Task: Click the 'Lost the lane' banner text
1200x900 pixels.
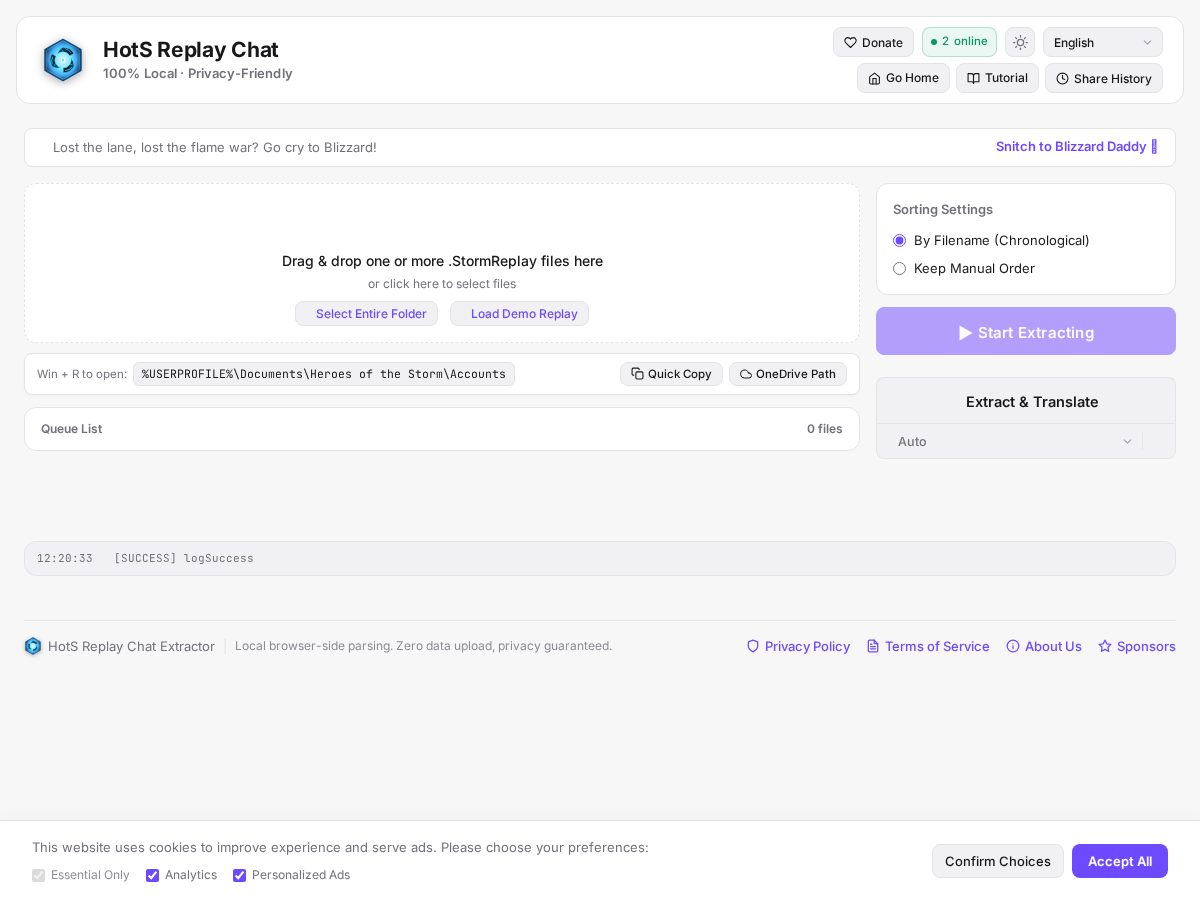Action: pos(215,147)
